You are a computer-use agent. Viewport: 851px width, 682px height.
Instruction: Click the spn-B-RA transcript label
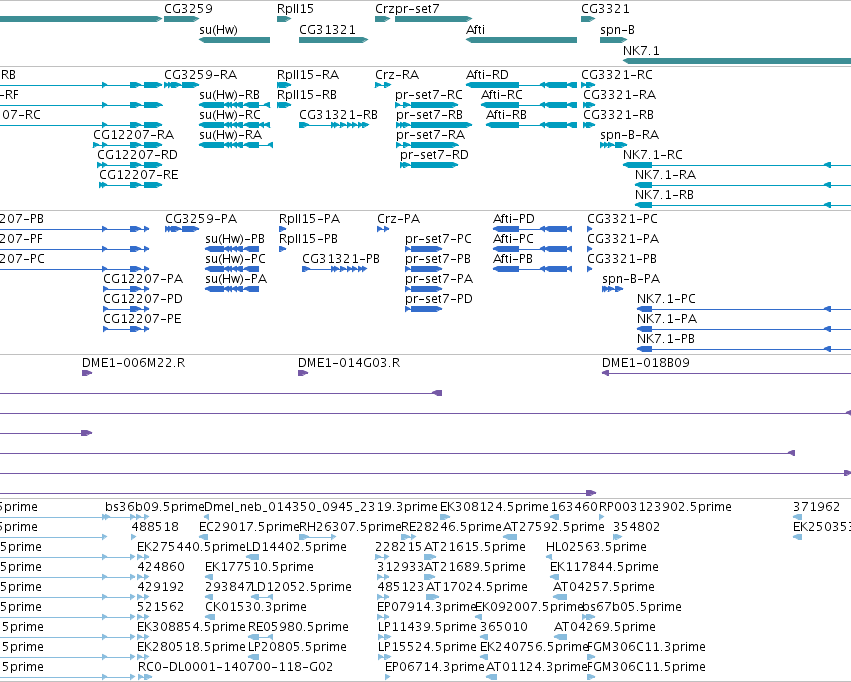pos(630,135)
